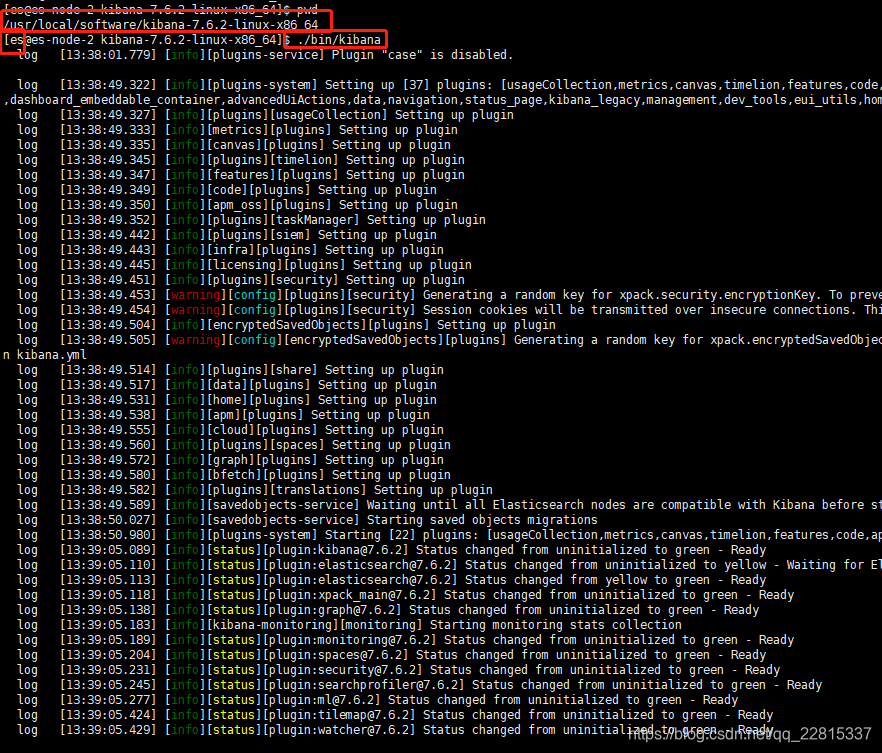Click the timestamp 13:39:05.089
Screen dimensions: 882x753
107,550
